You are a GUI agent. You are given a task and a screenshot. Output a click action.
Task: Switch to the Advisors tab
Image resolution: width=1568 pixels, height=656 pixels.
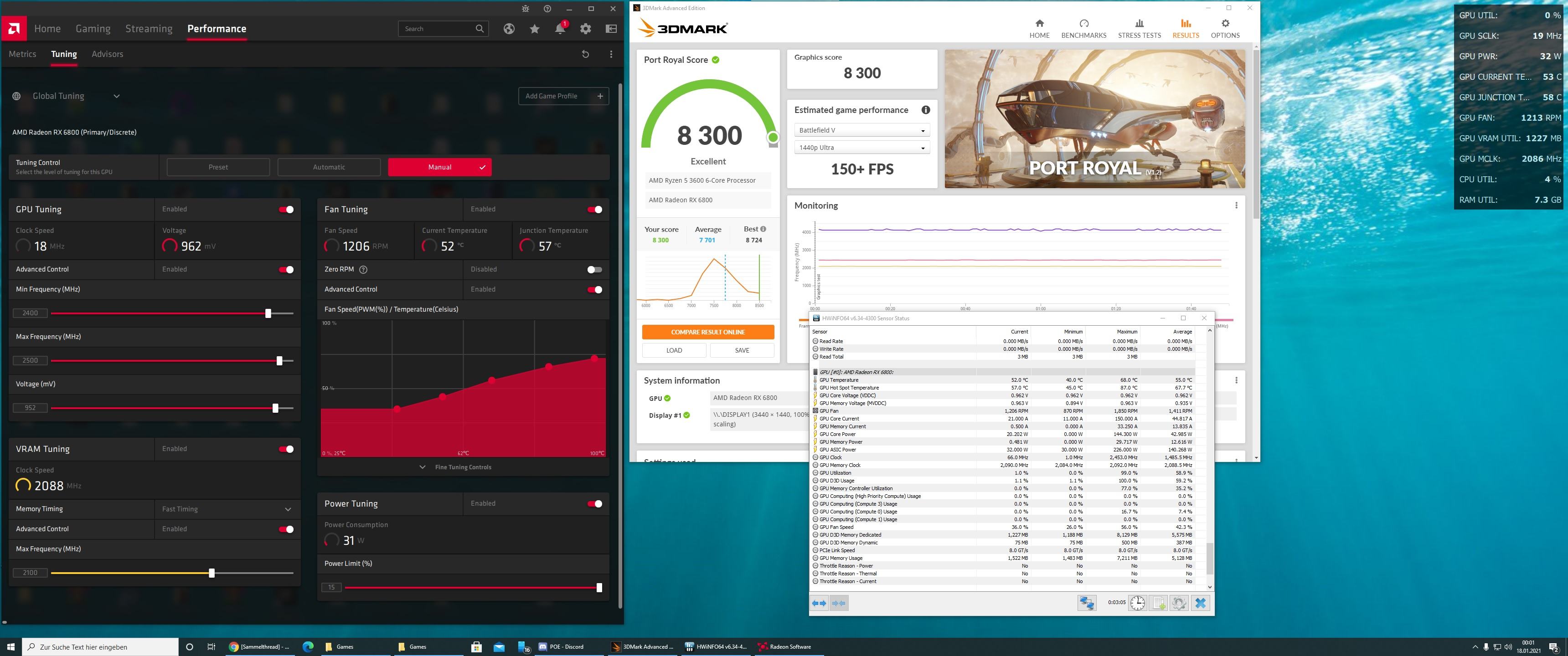tap(107, 54)
